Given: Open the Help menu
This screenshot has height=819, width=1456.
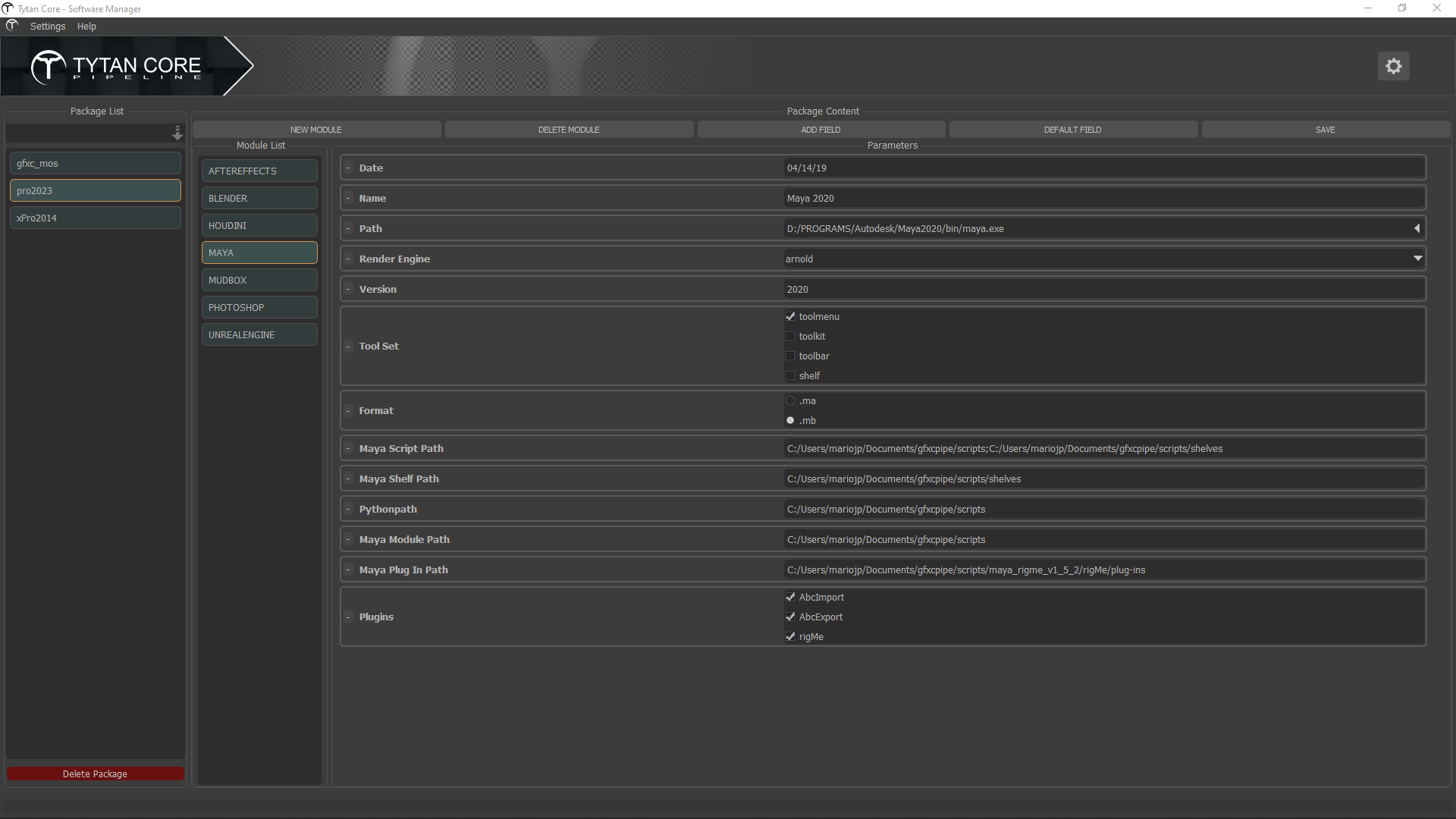Looking at the screenshot, I should [x=86, y=26].
